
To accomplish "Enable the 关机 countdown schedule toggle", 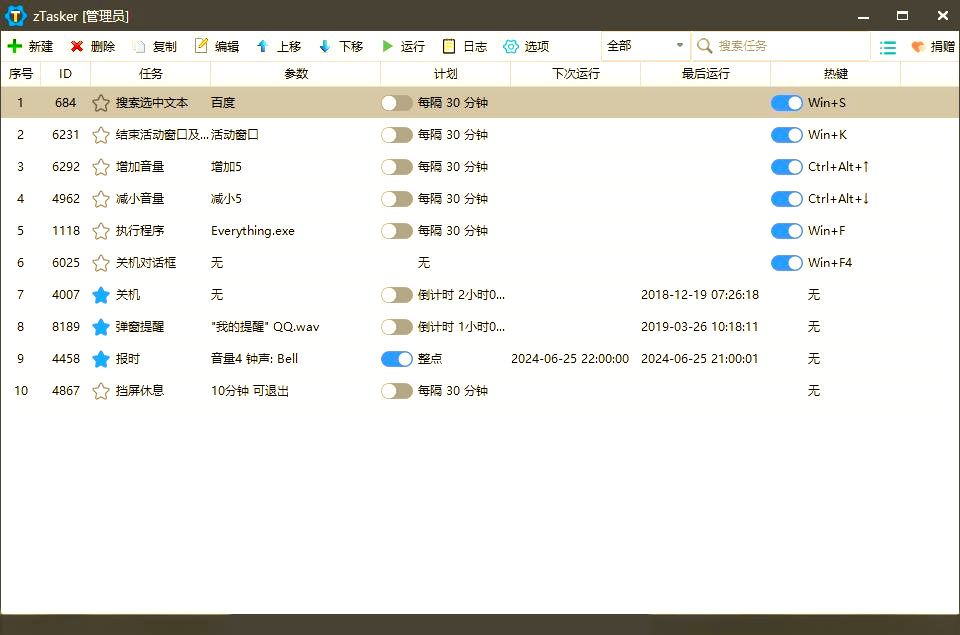I will click(396, 295).
